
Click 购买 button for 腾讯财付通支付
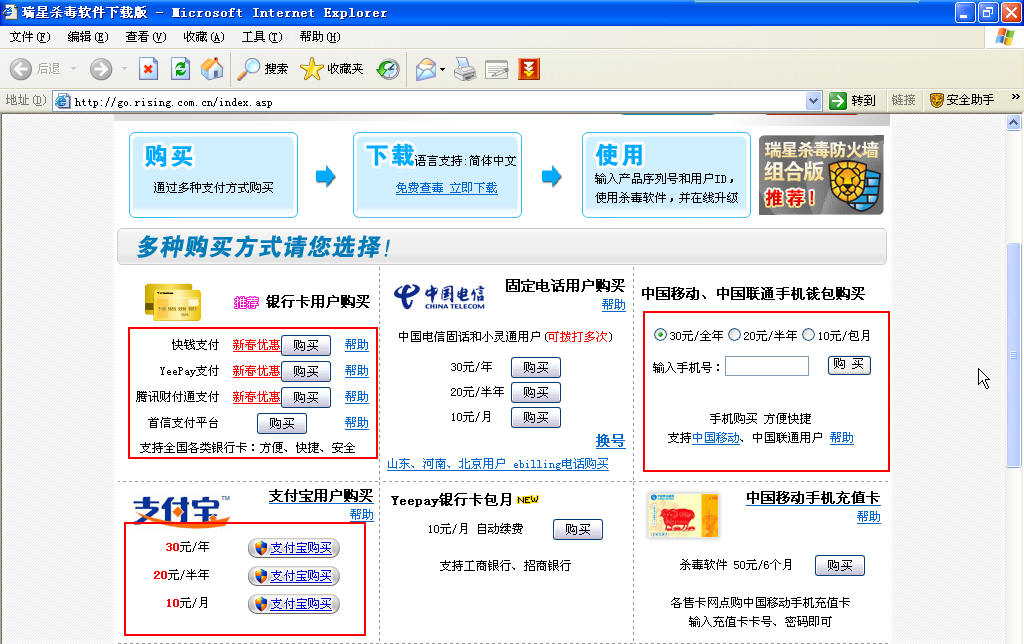point(306,397)
